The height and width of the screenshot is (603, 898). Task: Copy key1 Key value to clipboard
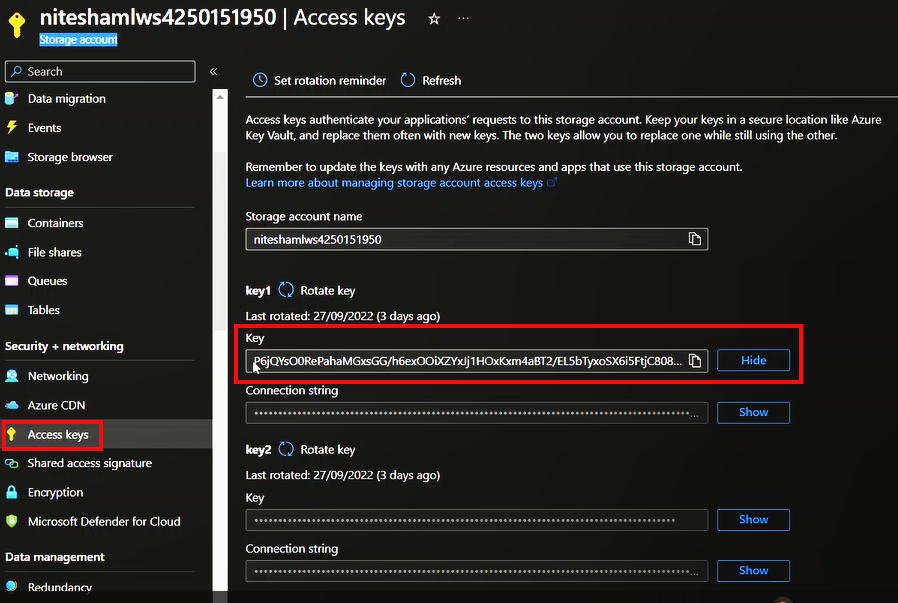click(695, 361)
